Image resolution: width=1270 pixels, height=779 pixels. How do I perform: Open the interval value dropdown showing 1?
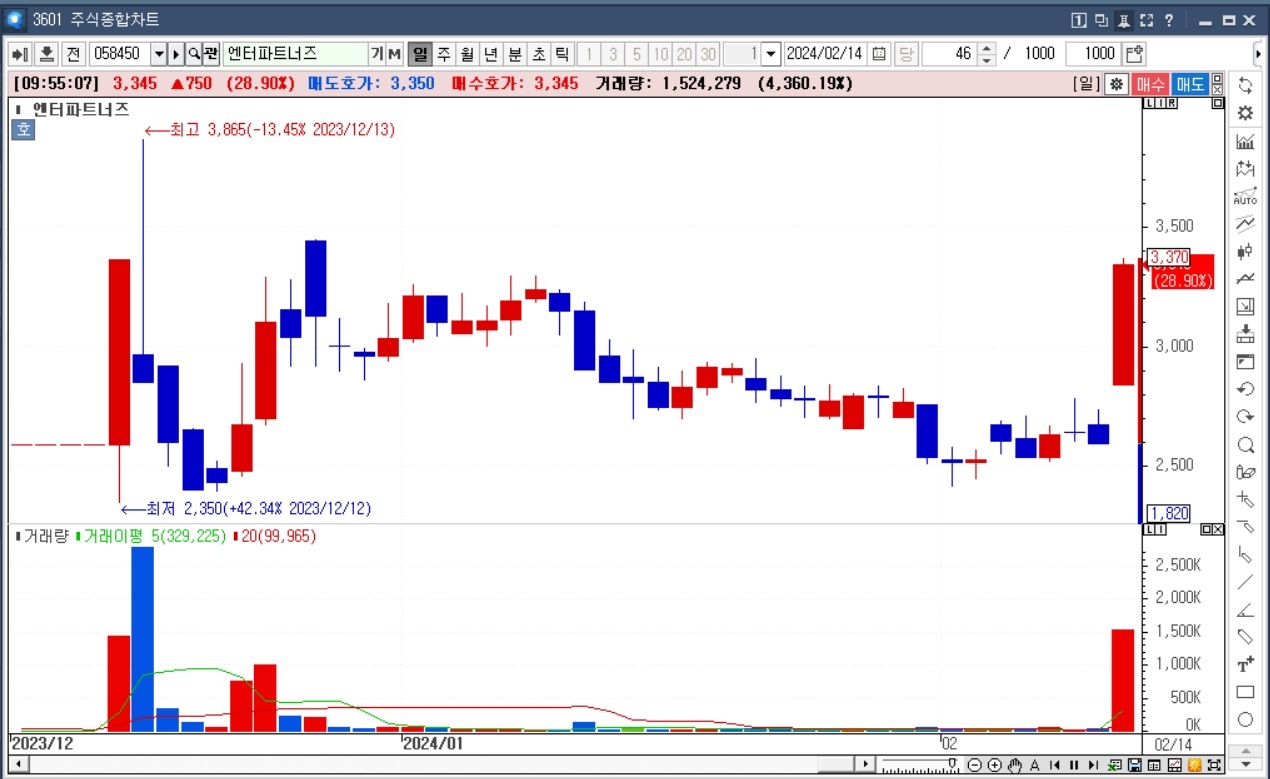(x=771, y=53)
